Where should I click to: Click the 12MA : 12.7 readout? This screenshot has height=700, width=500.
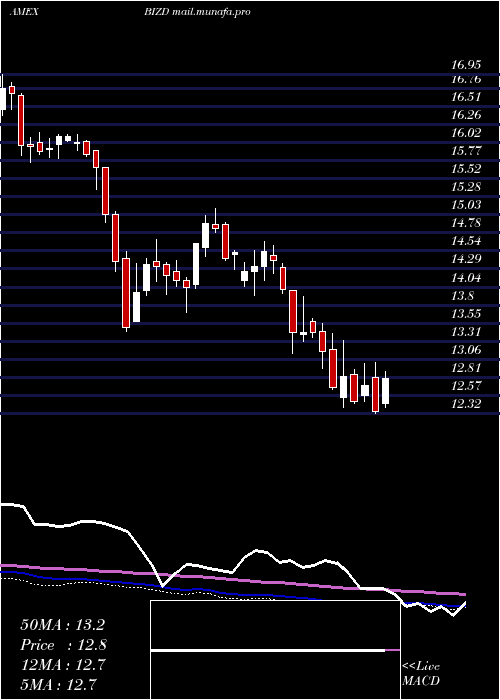coord(62,665)
